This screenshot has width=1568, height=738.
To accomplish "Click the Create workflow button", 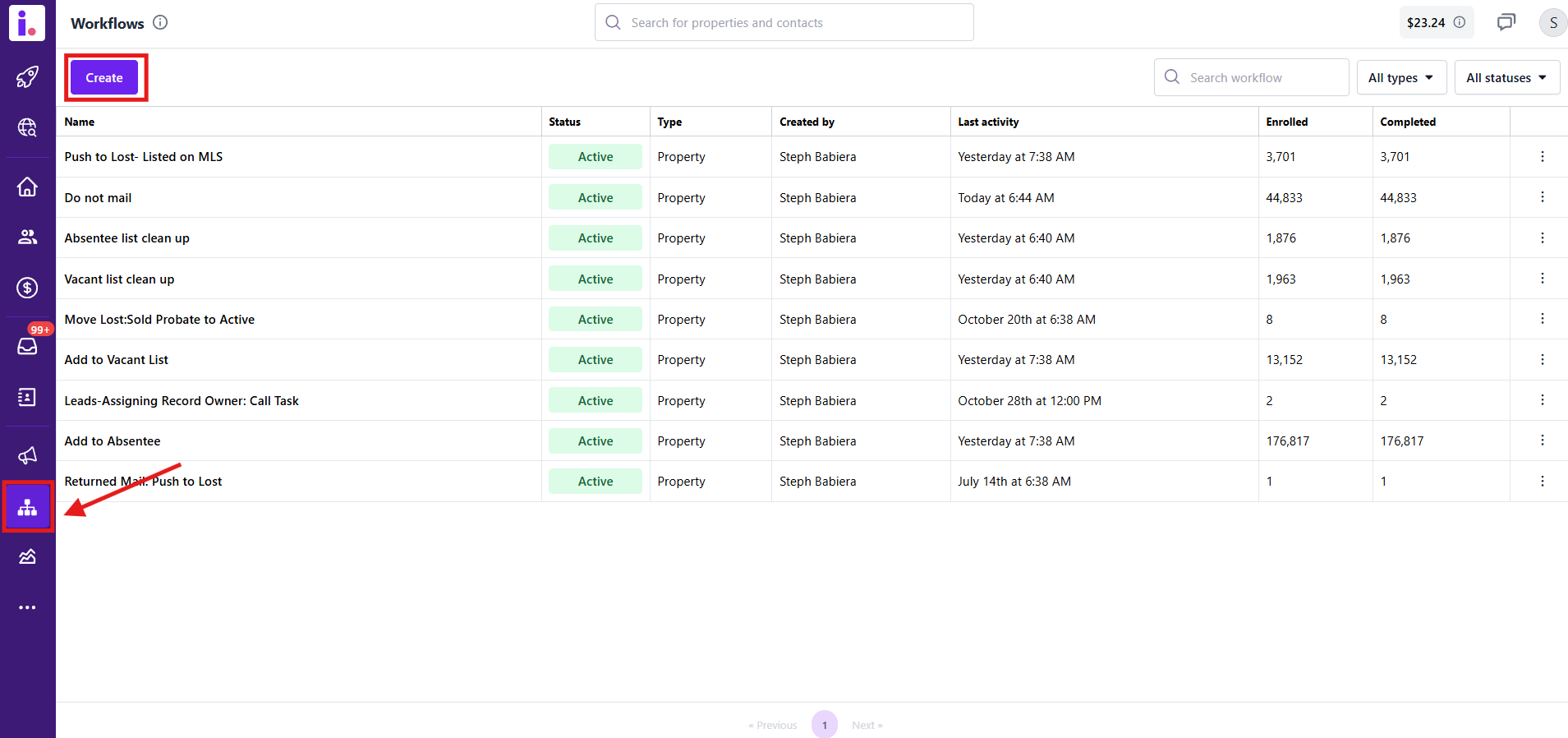I will pyautogui.click(x=104, y=78).
